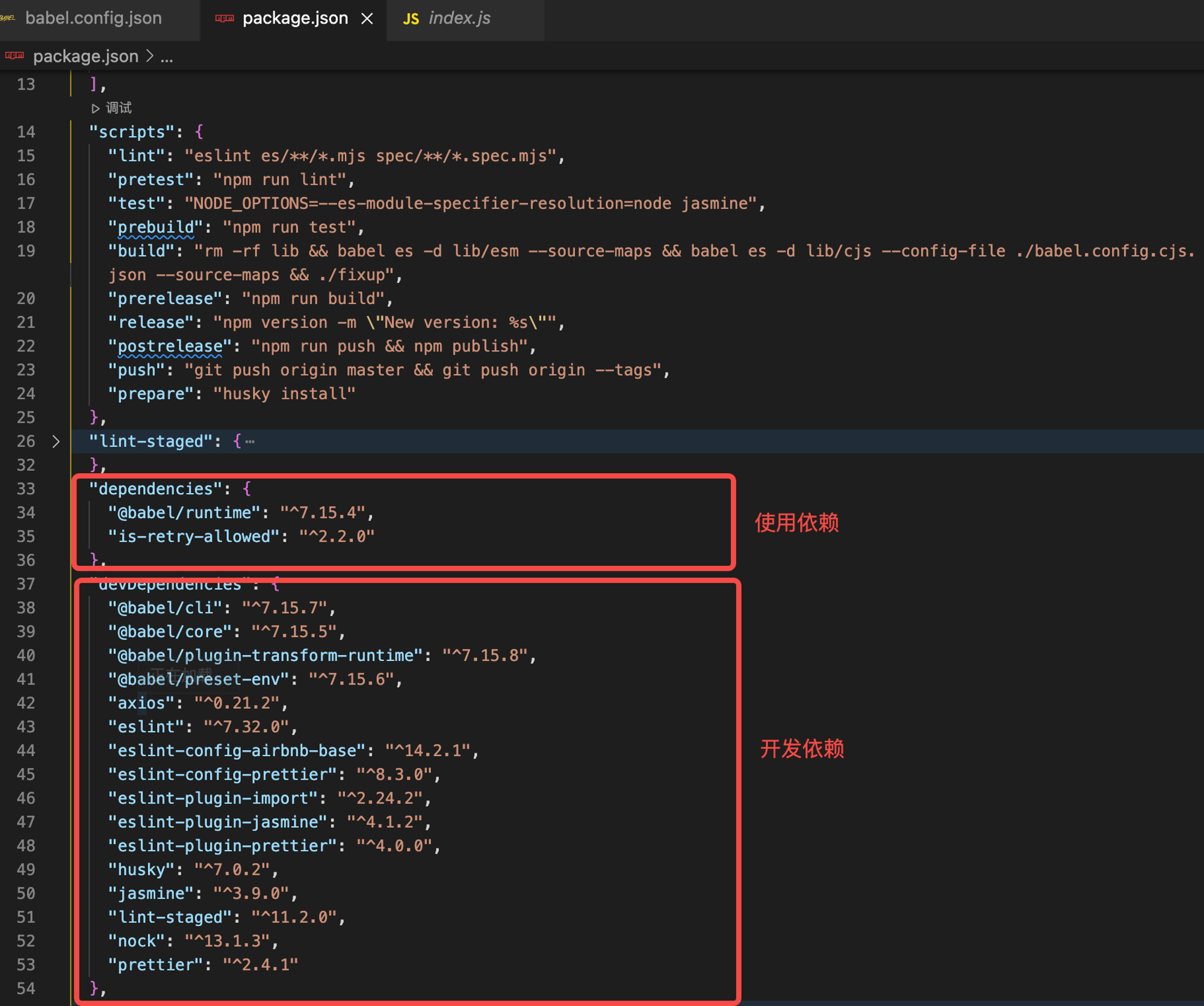The height and width of the screenshot is (1006, 1204).
Task: Close the package.json tab
Action: [367, 19]
